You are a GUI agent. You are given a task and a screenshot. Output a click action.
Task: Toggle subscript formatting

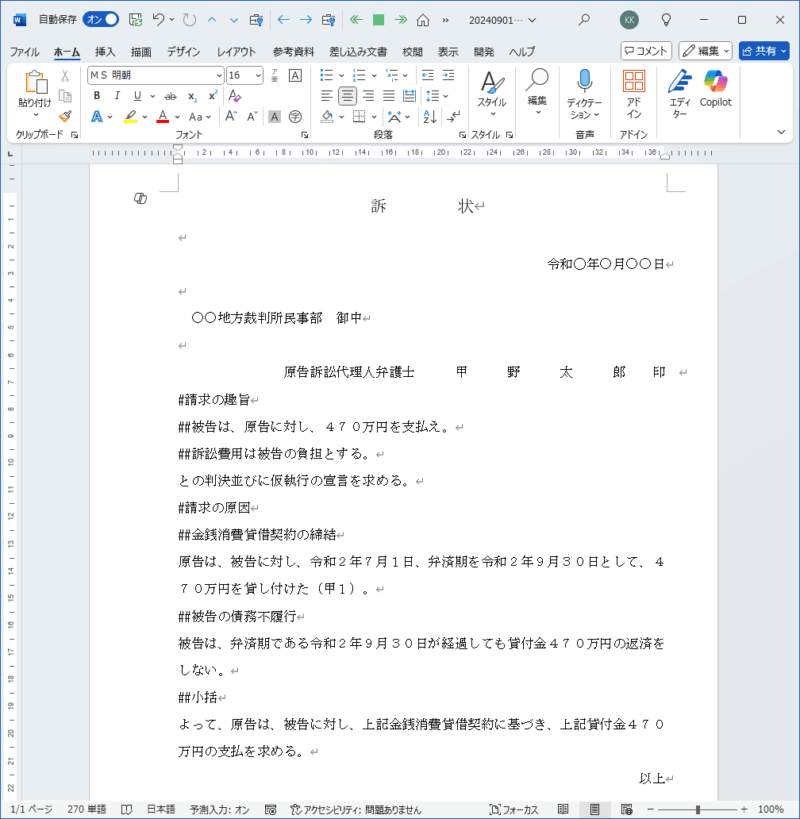pos(193,96)
